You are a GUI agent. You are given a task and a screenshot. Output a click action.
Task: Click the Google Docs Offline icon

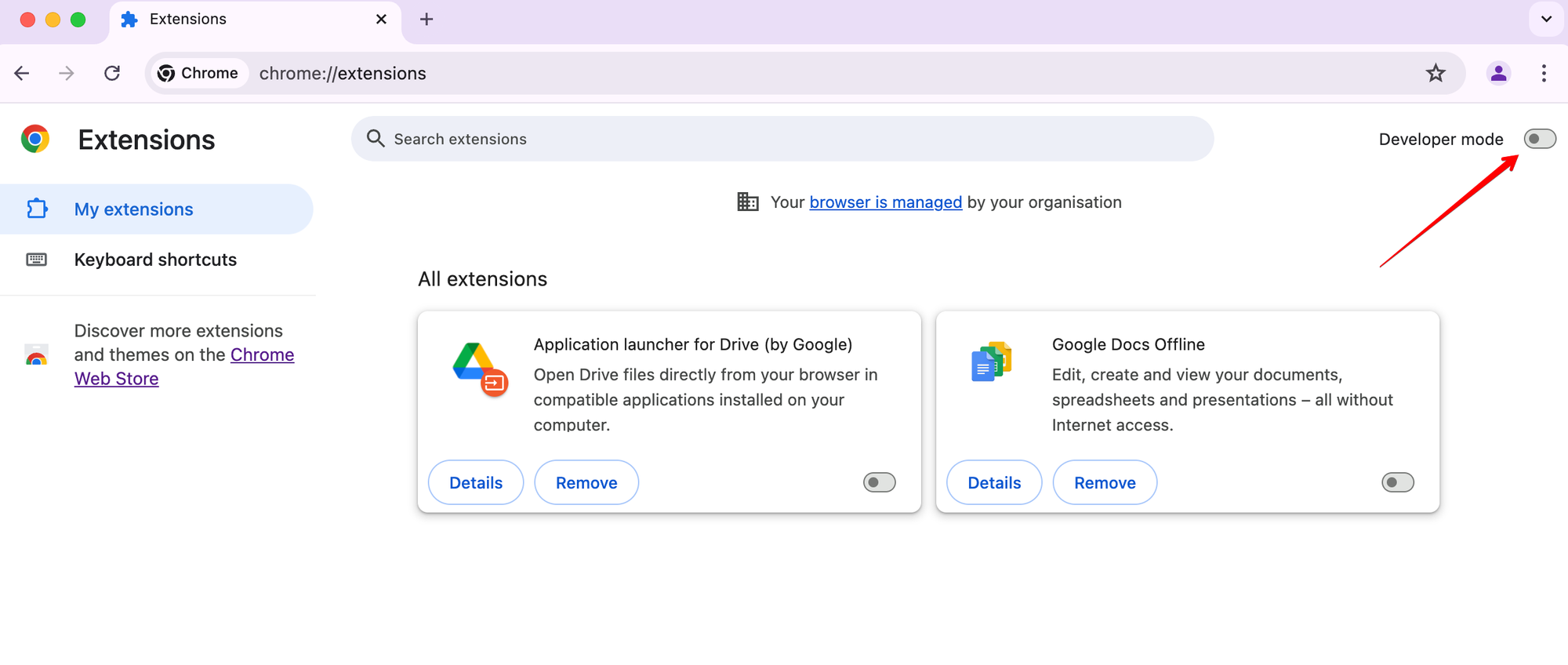(x=991, y=362)
